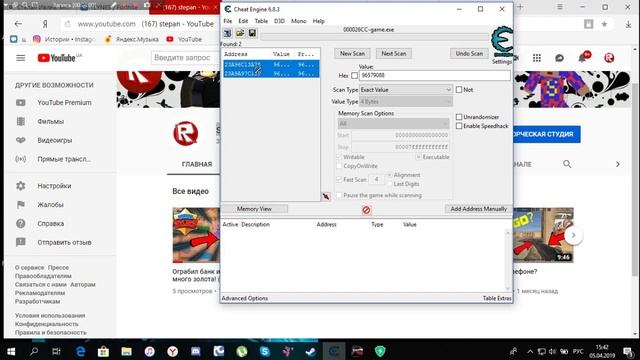This screenshot has height=360, width=640.
Task: Open the YouTube account avatar
Action: click(609, 58)
